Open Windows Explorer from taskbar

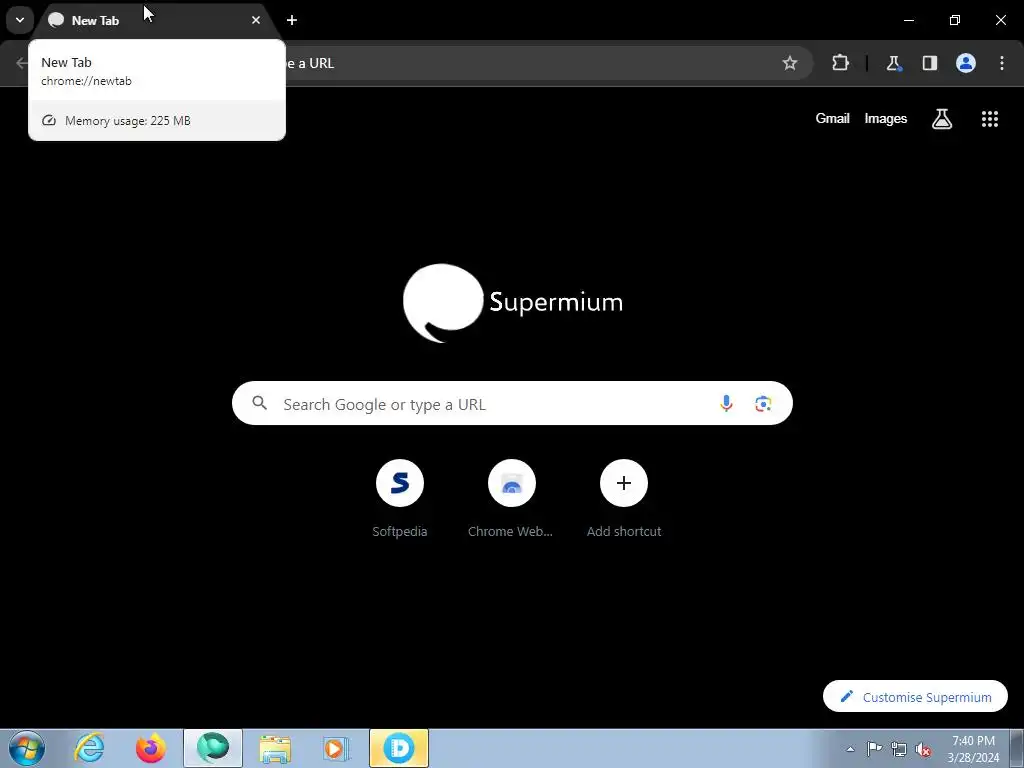click(x=275, y=748)
